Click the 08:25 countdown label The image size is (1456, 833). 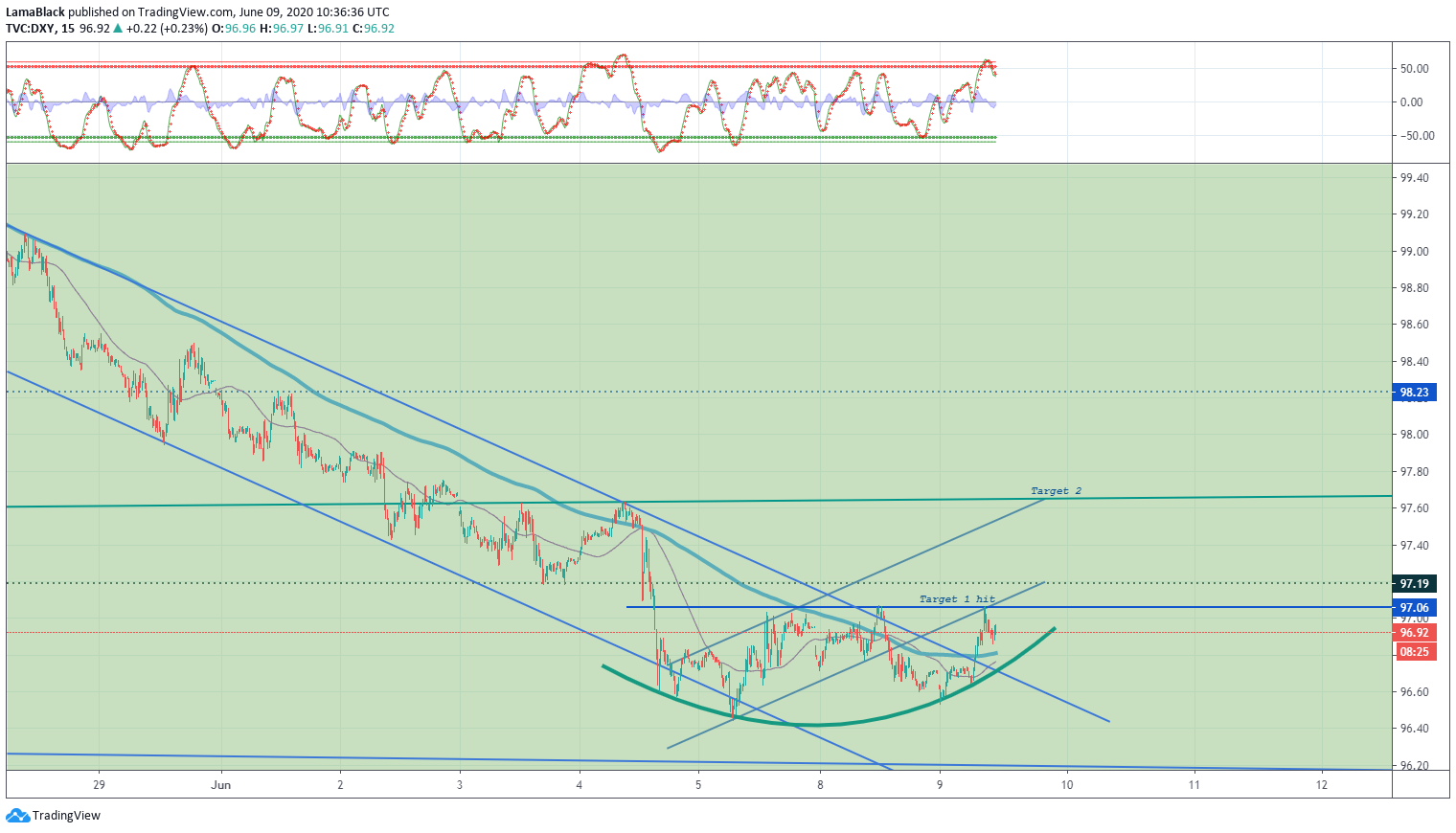click(x=1414, y=652)
